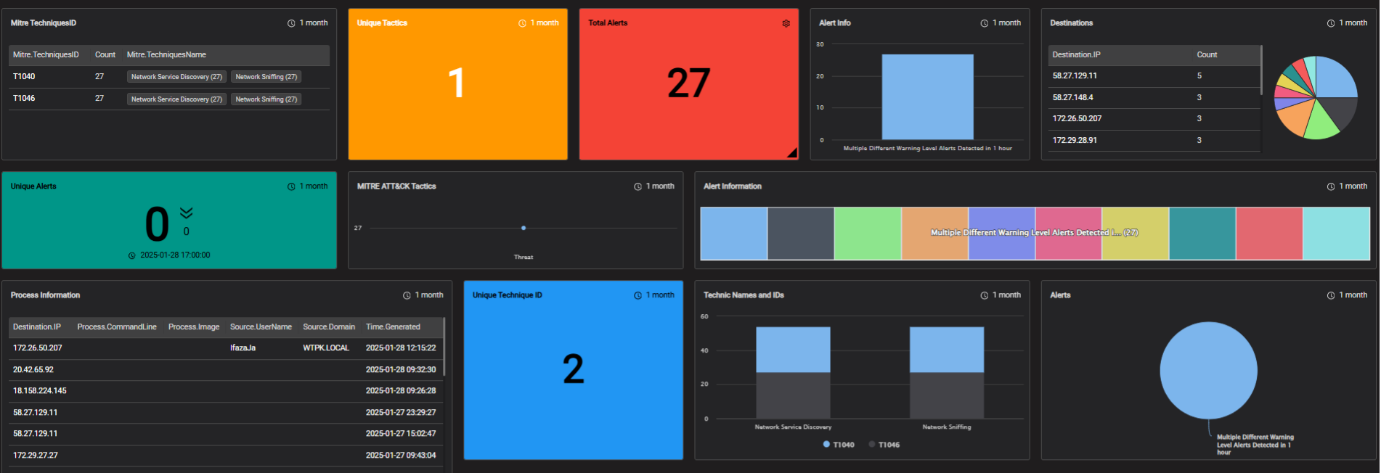Image resolution: width=1381 pixels, height=473 pixels.
Task: Select timestamp 2025-01-27 23:29:27
Action: tap(401, 411)
